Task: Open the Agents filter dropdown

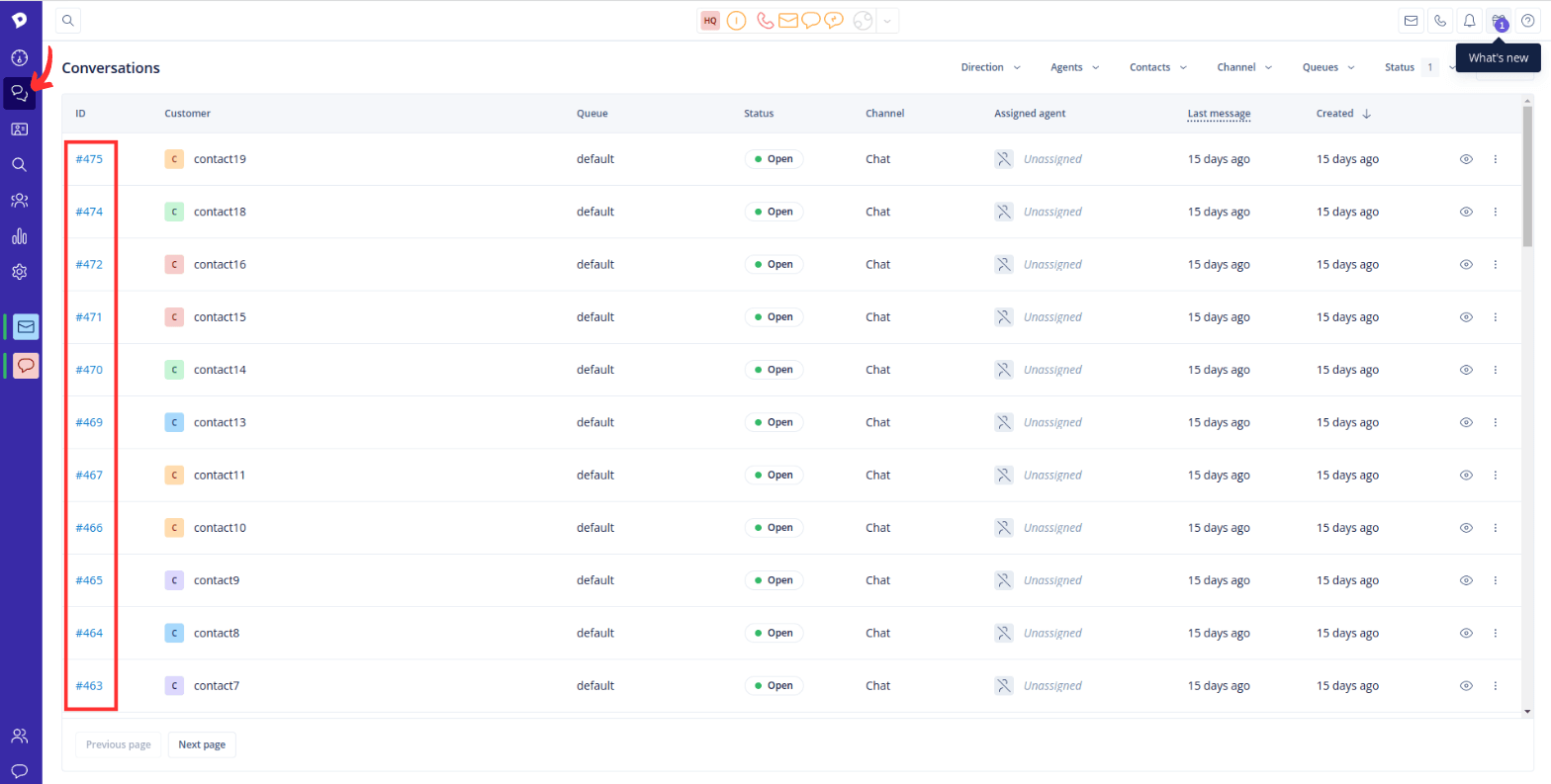Action: 1075,67
